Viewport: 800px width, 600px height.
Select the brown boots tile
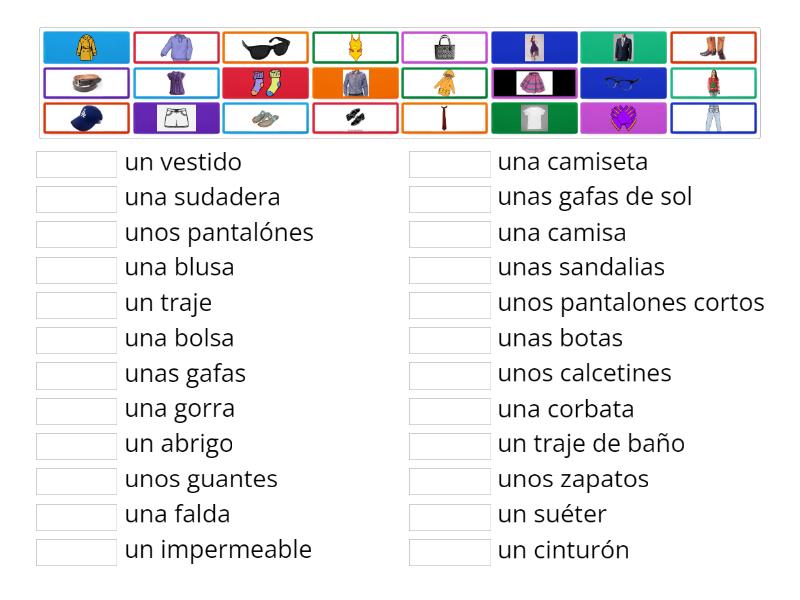(x=715, y=45)
